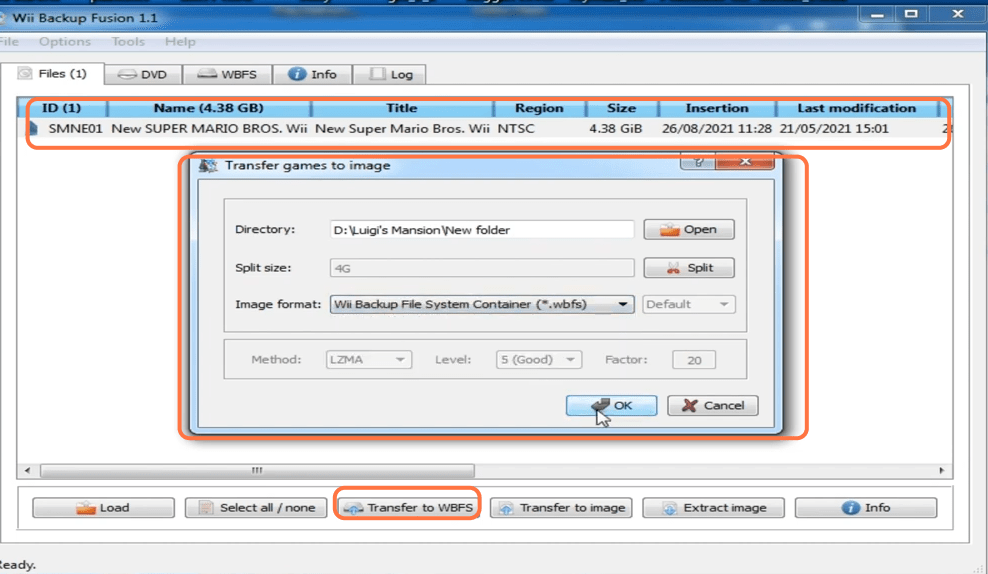Click the 'New SUPER MARIO BROS. Wii' name cell
The width and height of the screenshot is (988, 574).
pyautogui.click(x=209, y=129)
